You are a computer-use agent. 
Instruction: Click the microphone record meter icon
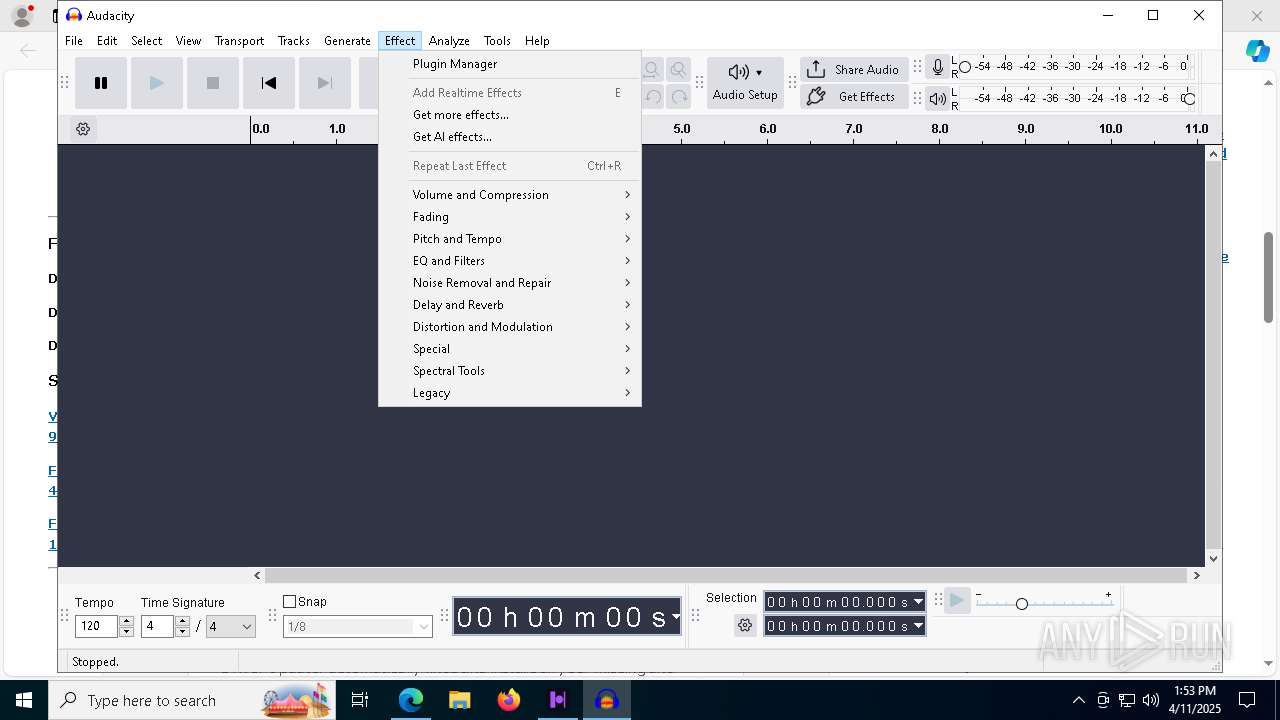937,68
